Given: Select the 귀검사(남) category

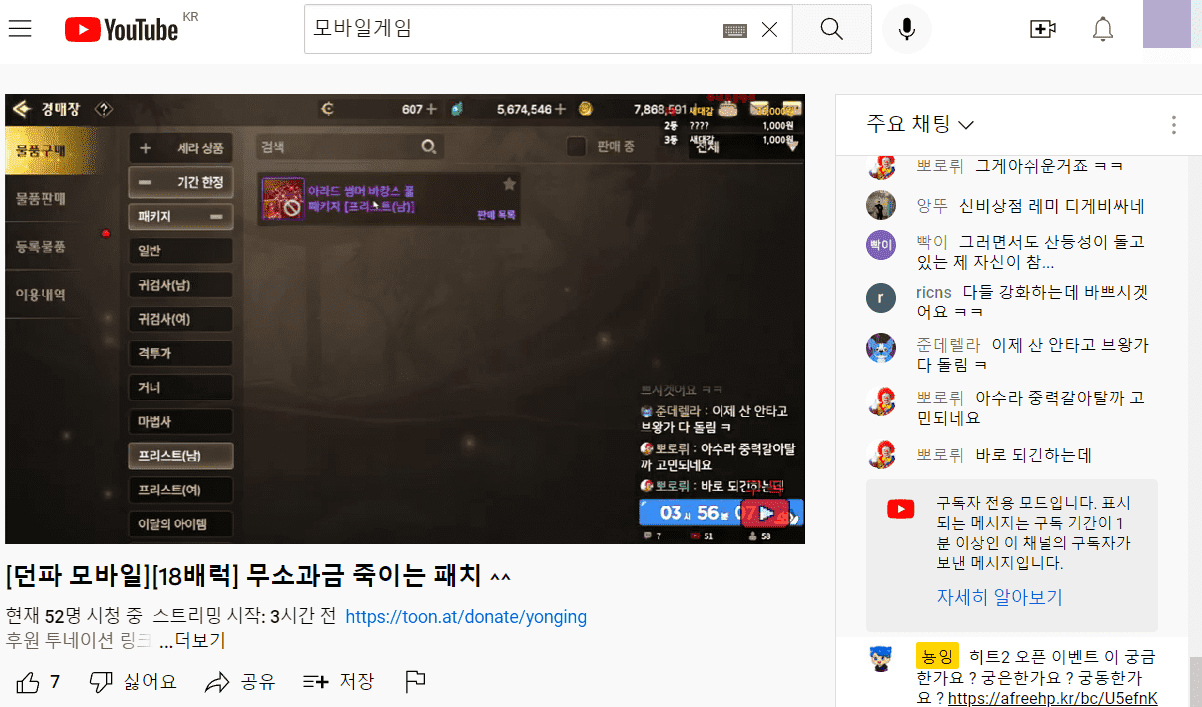Looking at the screenshot, I should click(x=181, y=286).
